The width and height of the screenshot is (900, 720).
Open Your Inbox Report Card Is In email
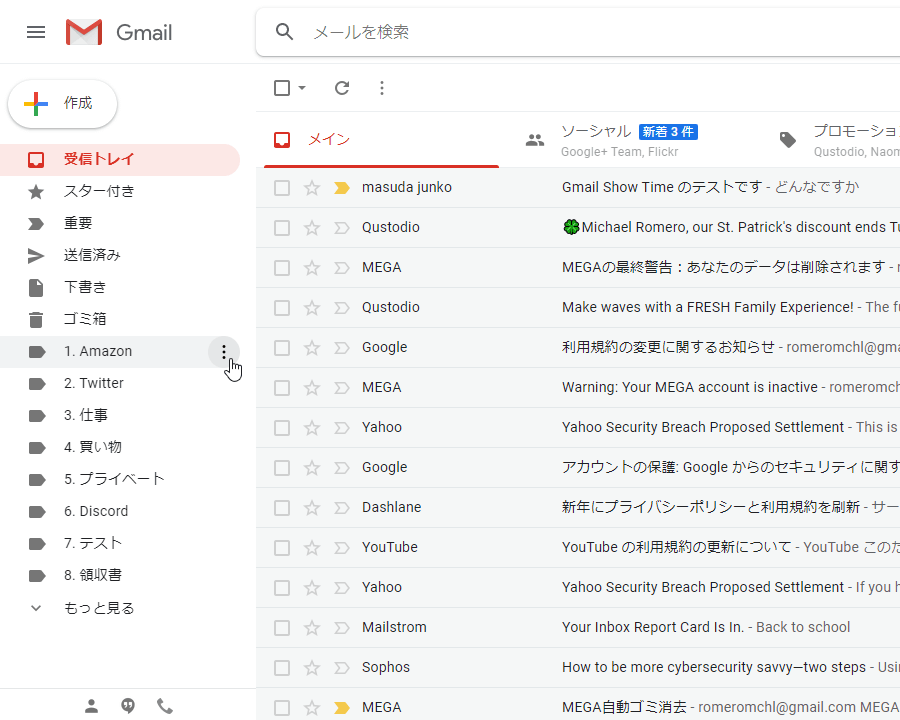pos(578,628)
